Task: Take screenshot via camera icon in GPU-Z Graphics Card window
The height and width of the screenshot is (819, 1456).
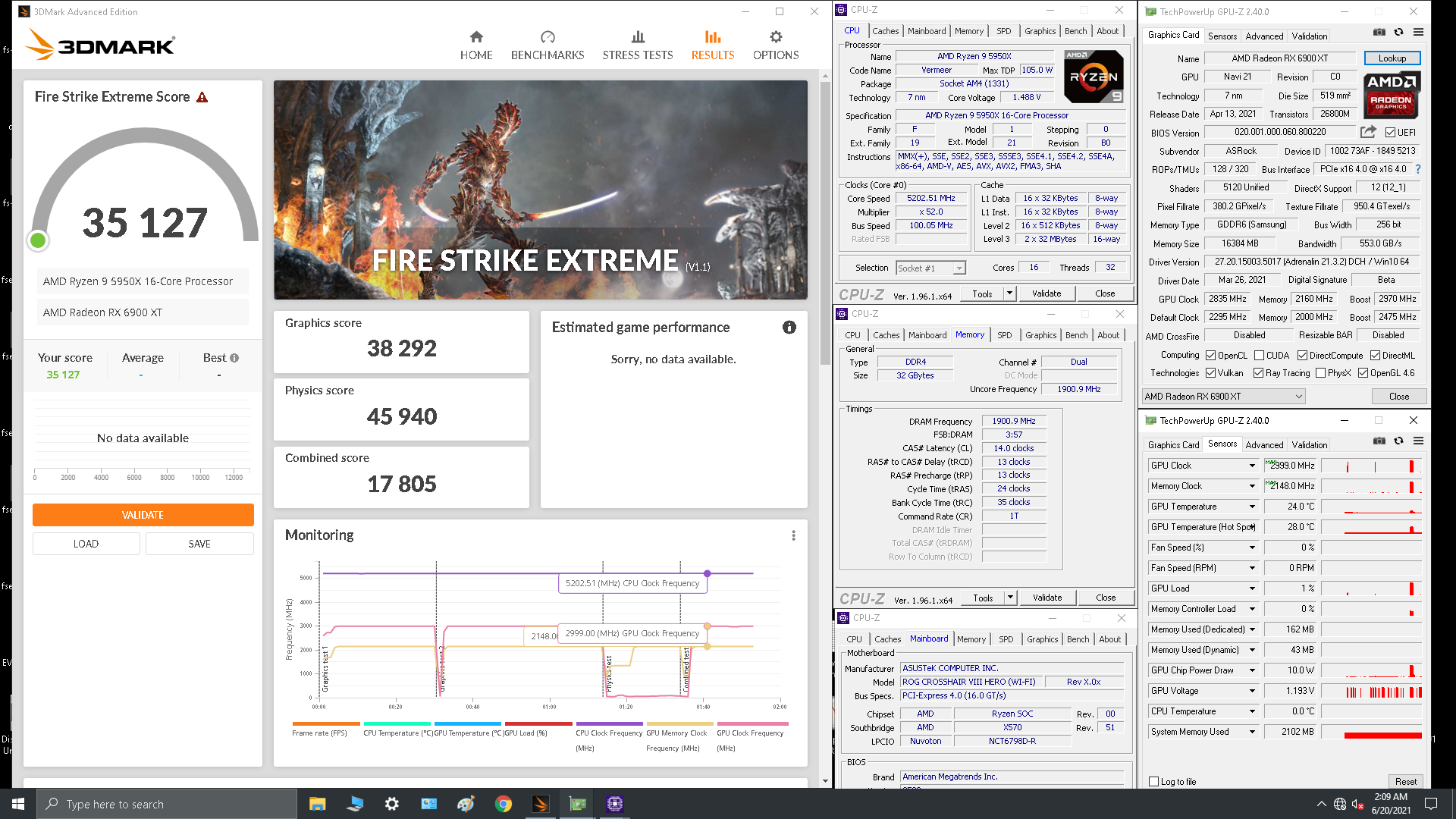Action: [x=1379, y=33]
